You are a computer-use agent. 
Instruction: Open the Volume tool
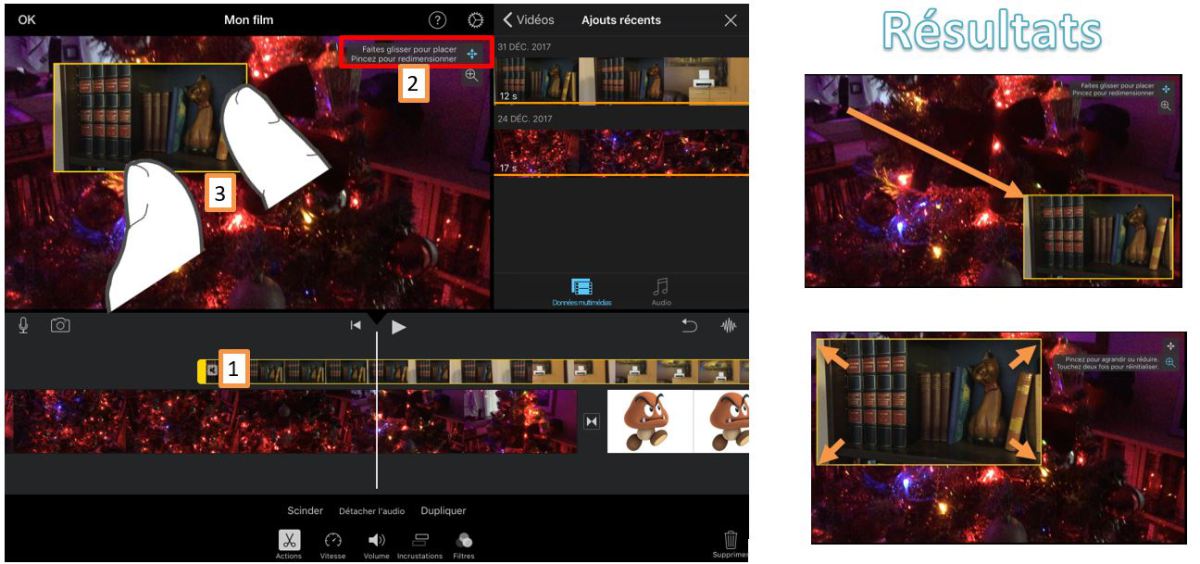pos(377,545)
